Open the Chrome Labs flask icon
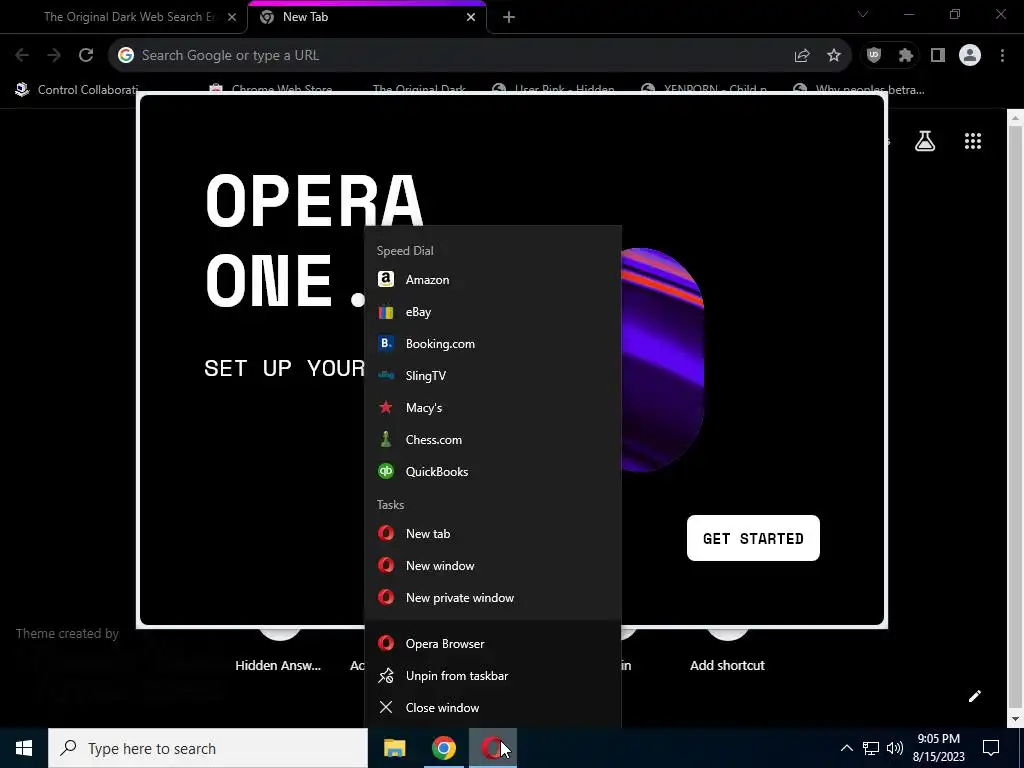The width and height of the screenshot is (1024, 768). [925, 141]
